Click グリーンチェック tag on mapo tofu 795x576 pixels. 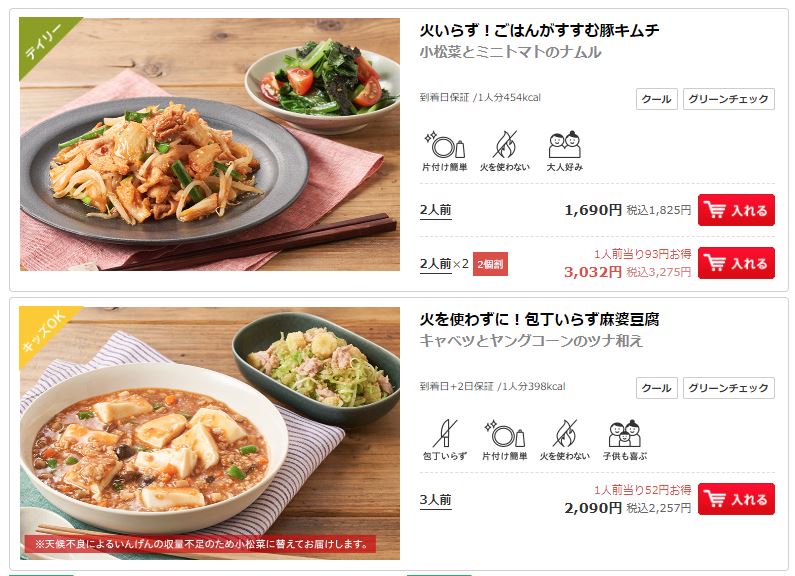(729, 388)
